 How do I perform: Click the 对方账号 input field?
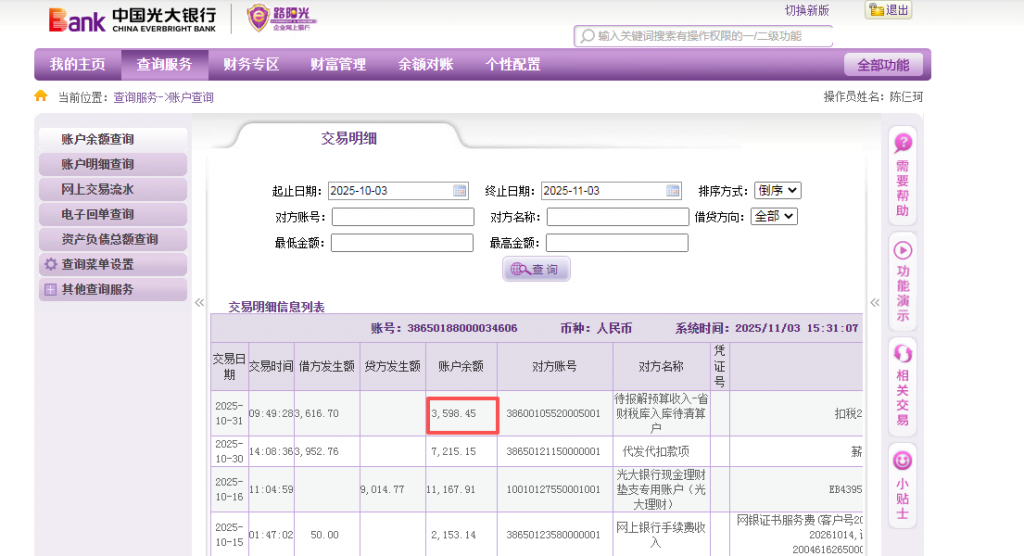[x=403, y=217]
